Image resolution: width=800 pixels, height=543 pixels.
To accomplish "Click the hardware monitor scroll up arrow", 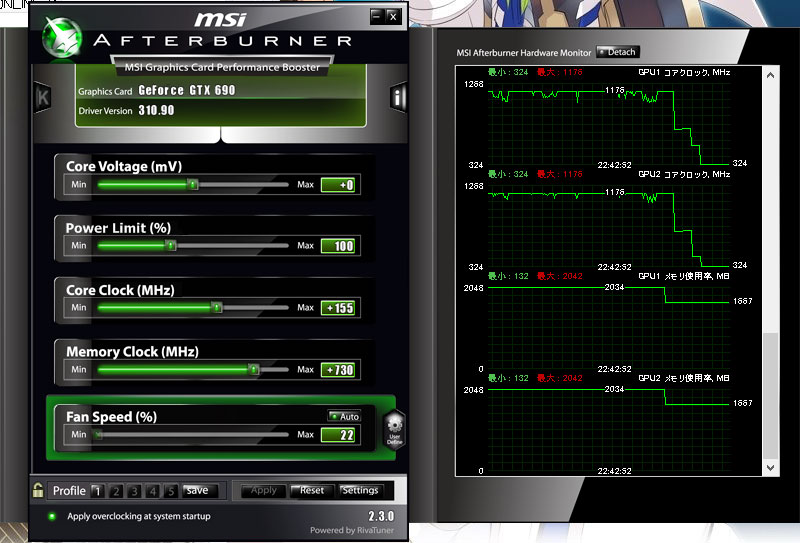I will 770,75.
